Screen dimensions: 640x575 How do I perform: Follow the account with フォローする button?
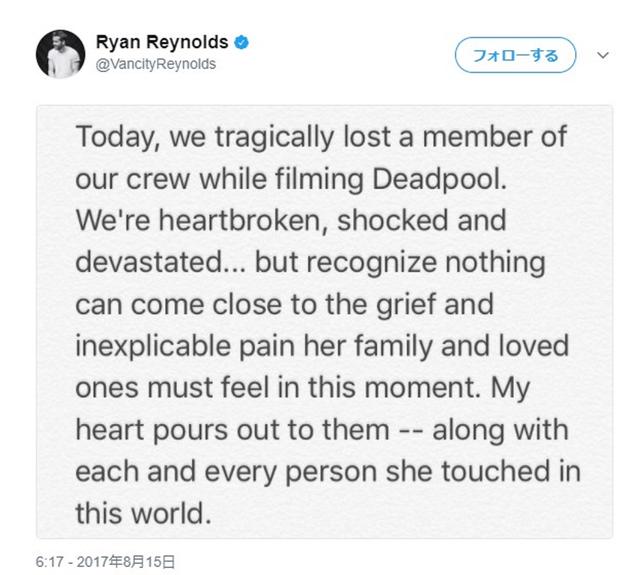515,55
